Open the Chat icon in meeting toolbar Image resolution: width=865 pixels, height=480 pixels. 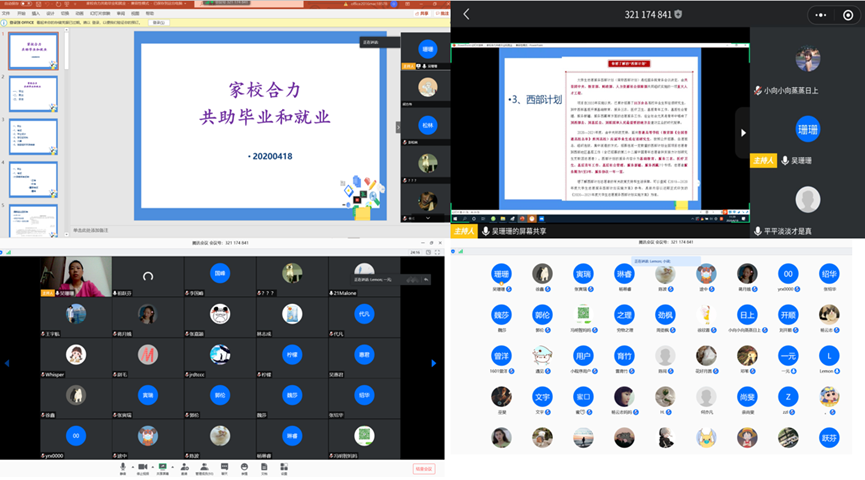click(x=225, y=469)
